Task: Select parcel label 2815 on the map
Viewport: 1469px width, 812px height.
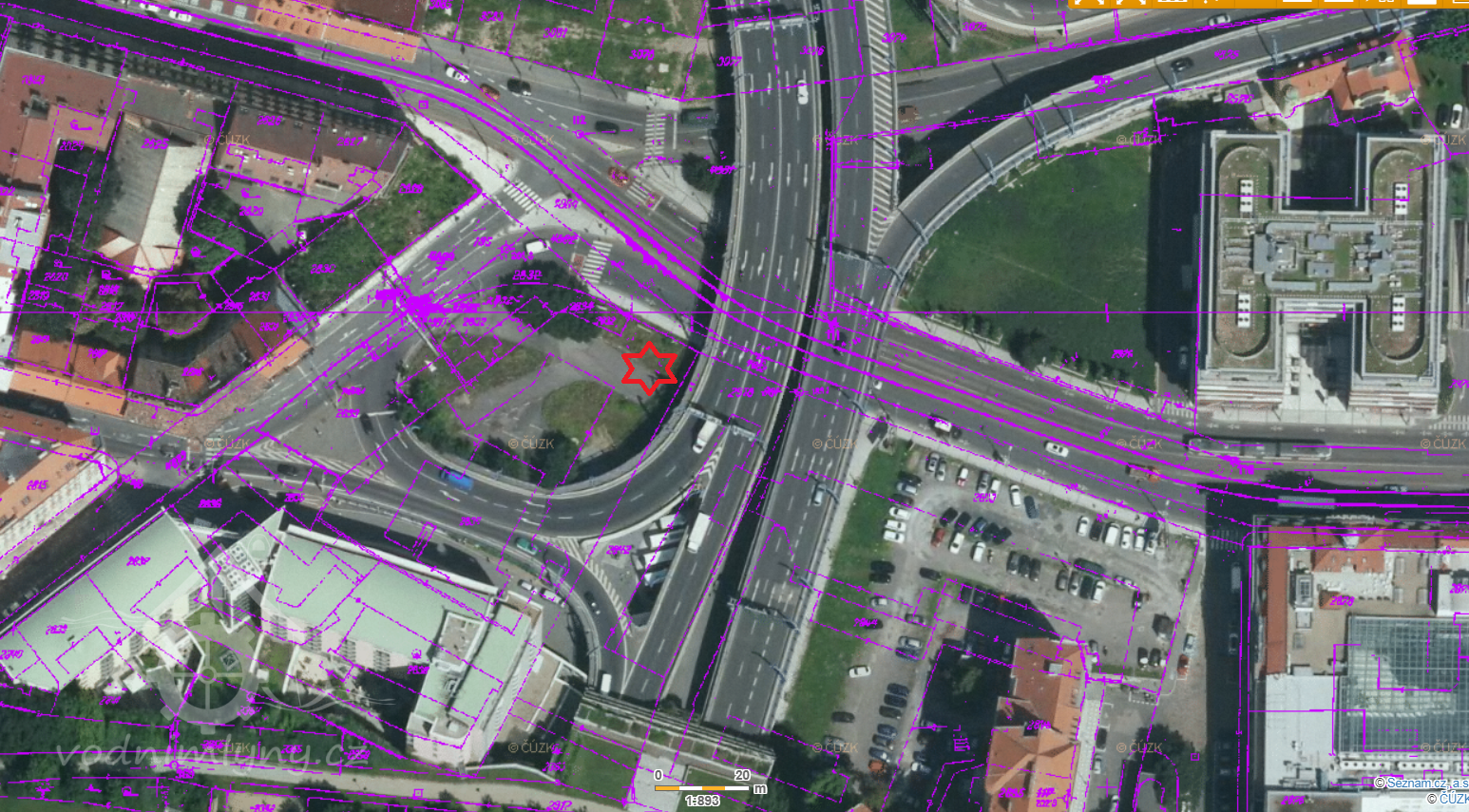Action: [x=38, y=485]
